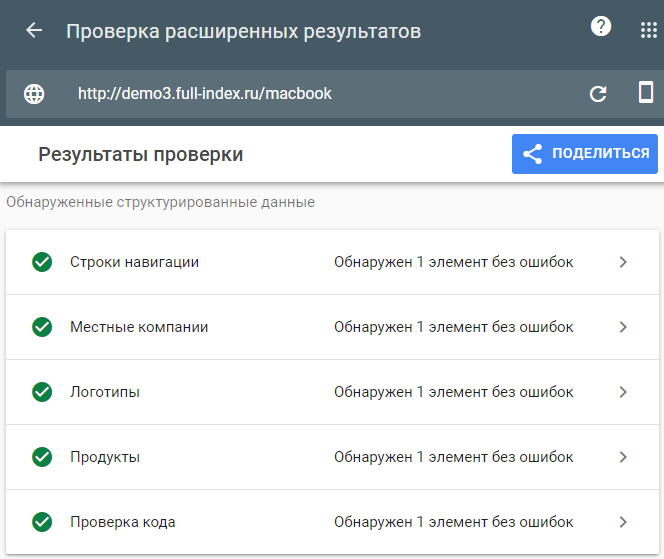This screenshot has height=559, width=664.
Task: Expand the Продукты row chevron
Action: tap(623, 457)
